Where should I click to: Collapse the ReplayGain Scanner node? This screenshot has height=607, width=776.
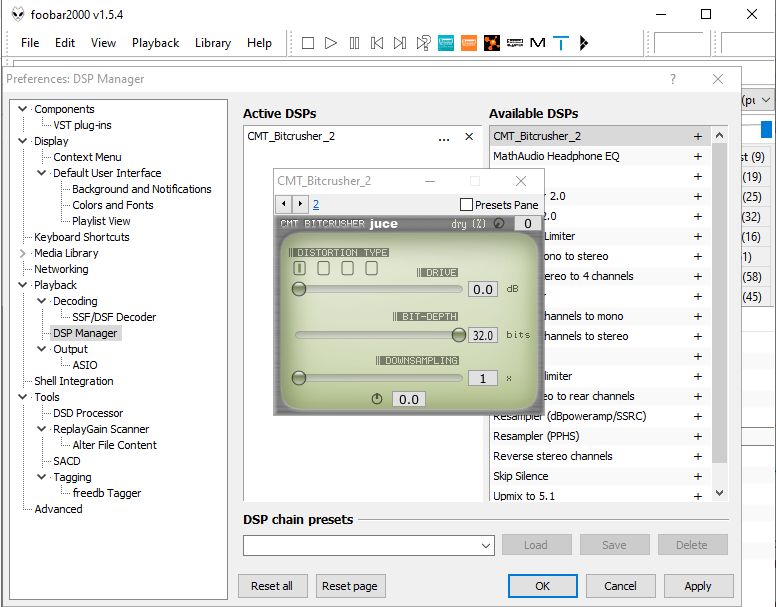[42, 429]
